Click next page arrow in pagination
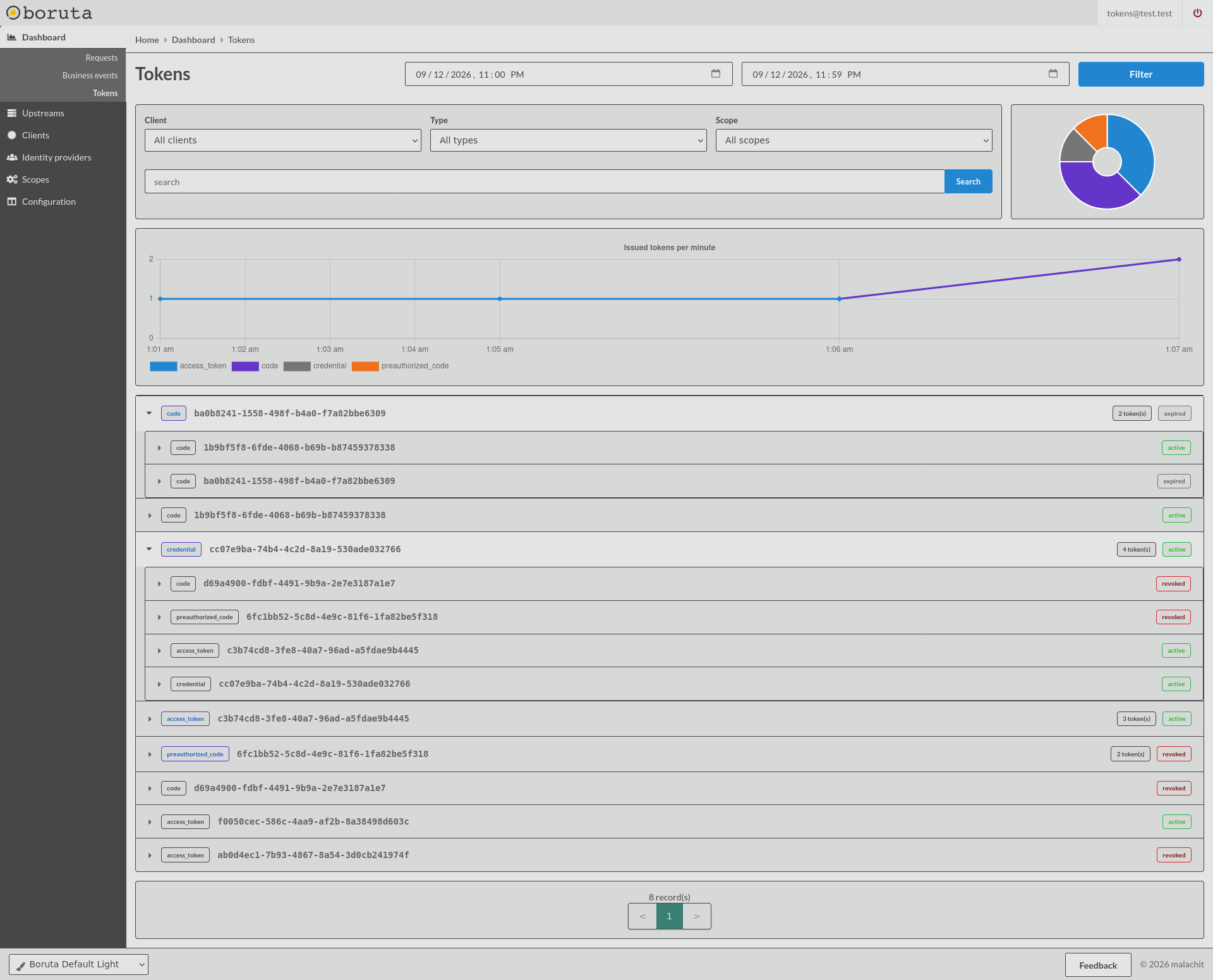1213x980 pixels. pos(697,916)
